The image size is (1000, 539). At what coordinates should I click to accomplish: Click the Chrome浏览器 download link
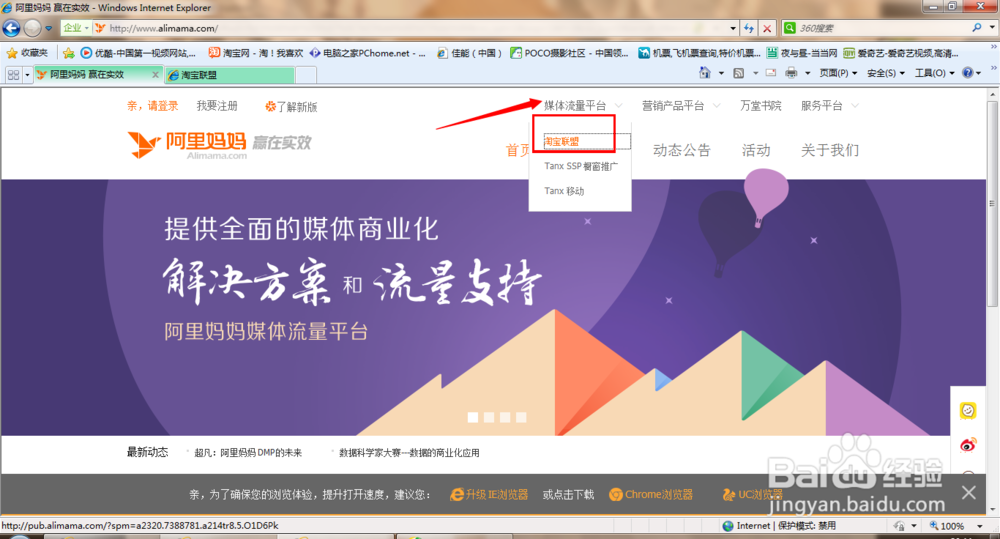click(x=651, y=494)
